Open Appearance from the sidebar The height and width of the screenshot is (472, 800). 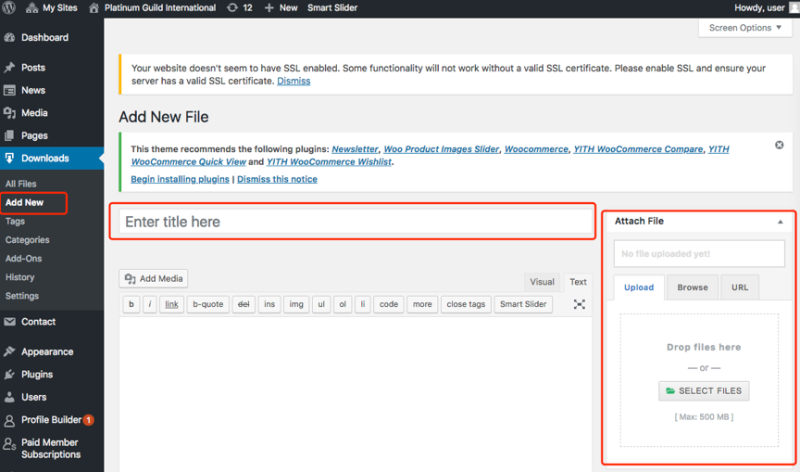click(x=47, y=352)
